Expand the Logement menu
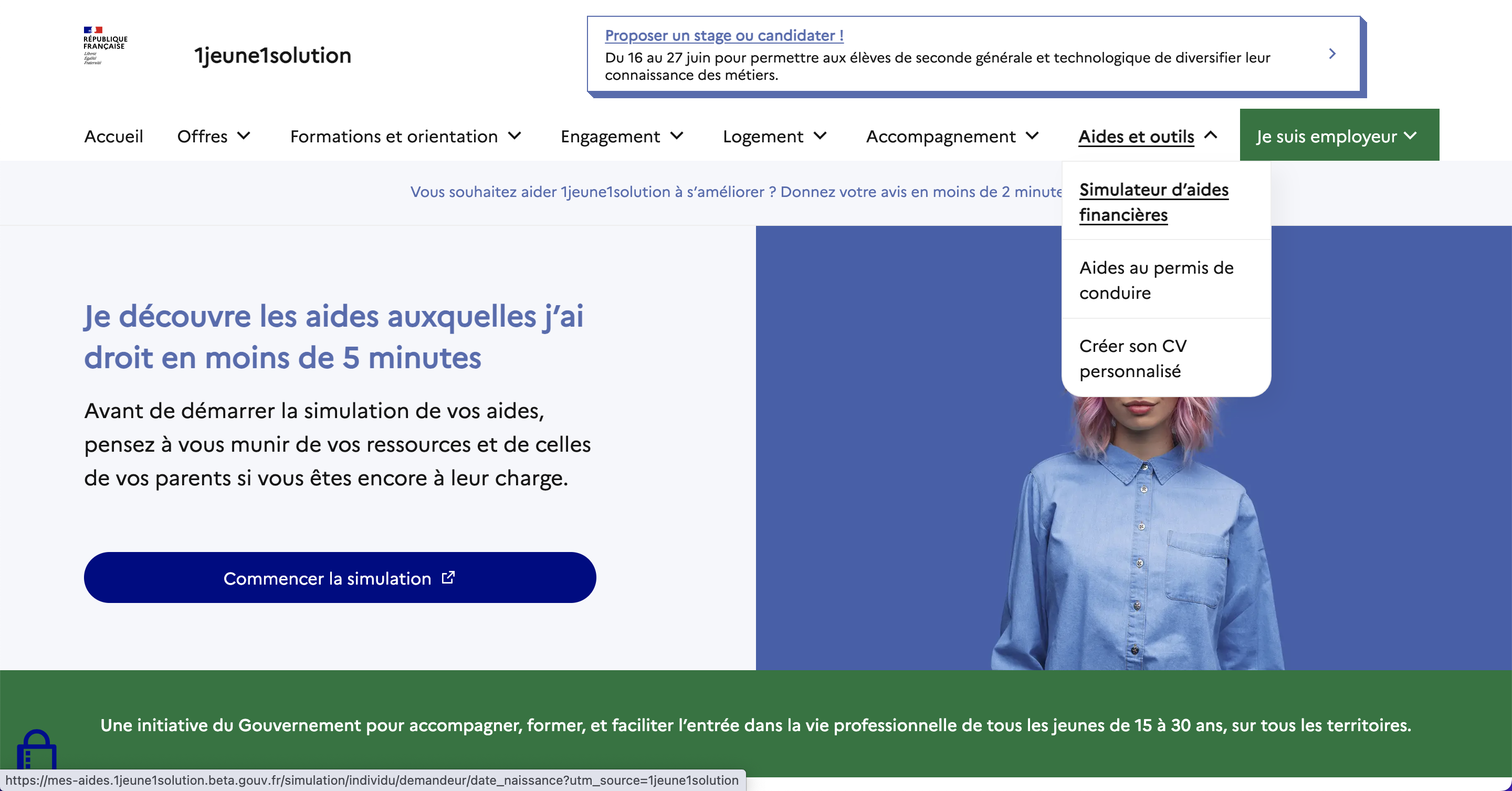Viewport: 1512px width, 791px height. coord(774,136)
